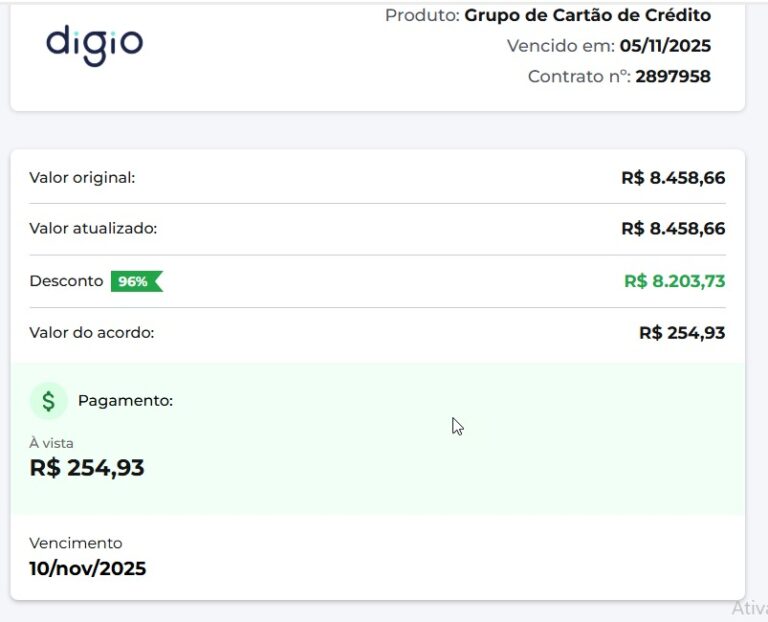Click the overdue date 05/11/2025
768x622 pixels.
point(665,46)
